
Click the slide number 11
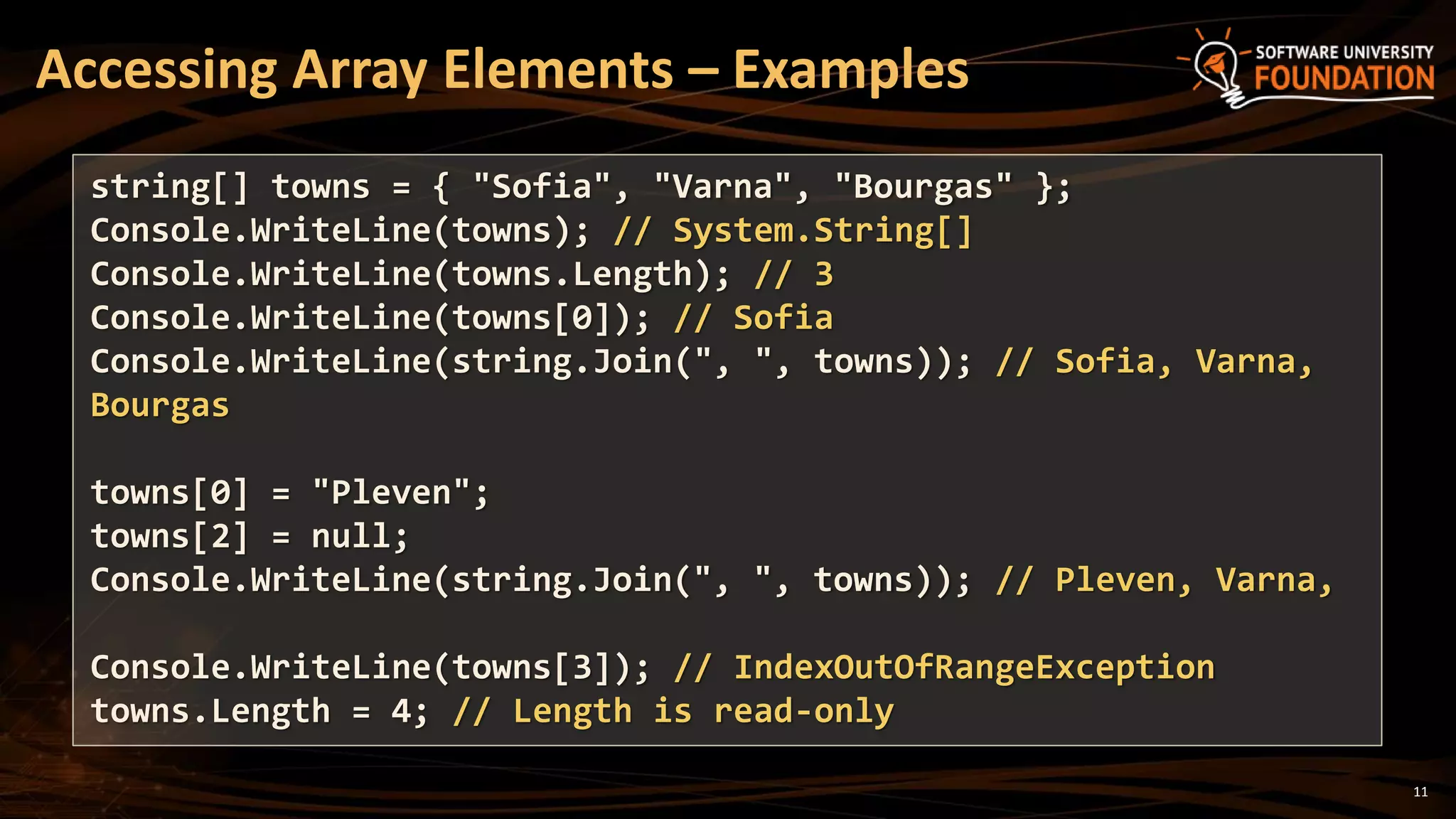pos(1420,792)
